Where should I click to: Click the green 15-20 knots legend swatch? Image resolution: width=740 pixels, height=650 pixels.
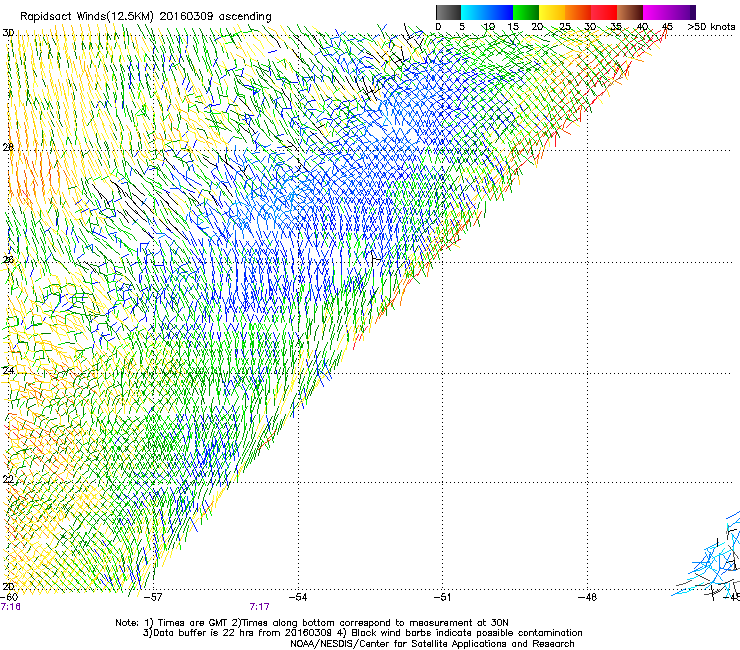click(x=526, y=12)
